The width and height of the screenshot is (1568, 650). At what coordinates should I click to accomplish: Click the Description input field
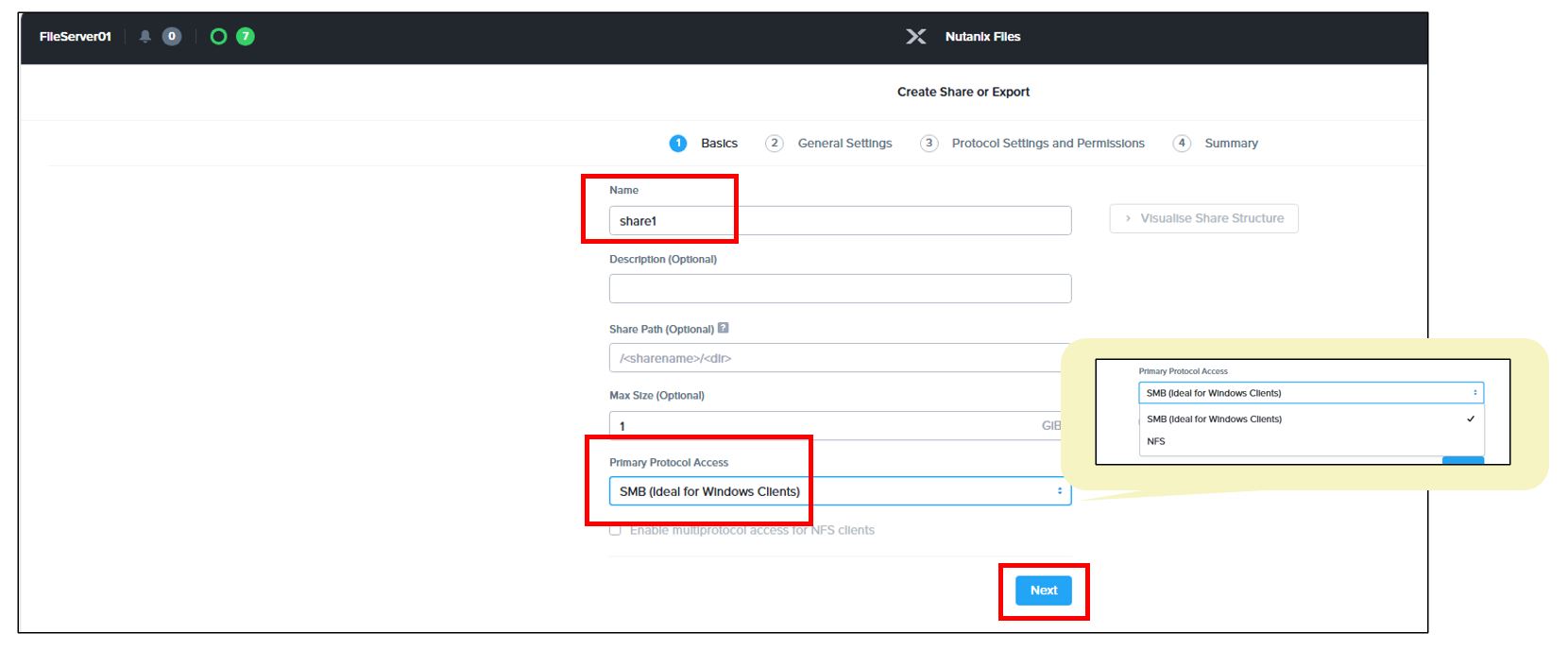point(840,288)
